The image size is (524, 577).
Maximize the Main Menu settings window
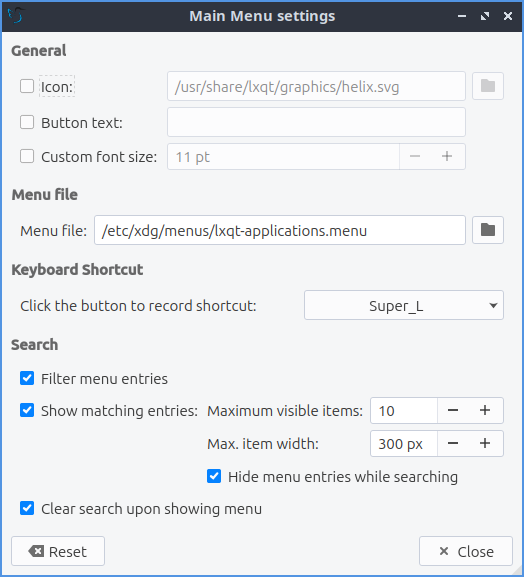485,16
